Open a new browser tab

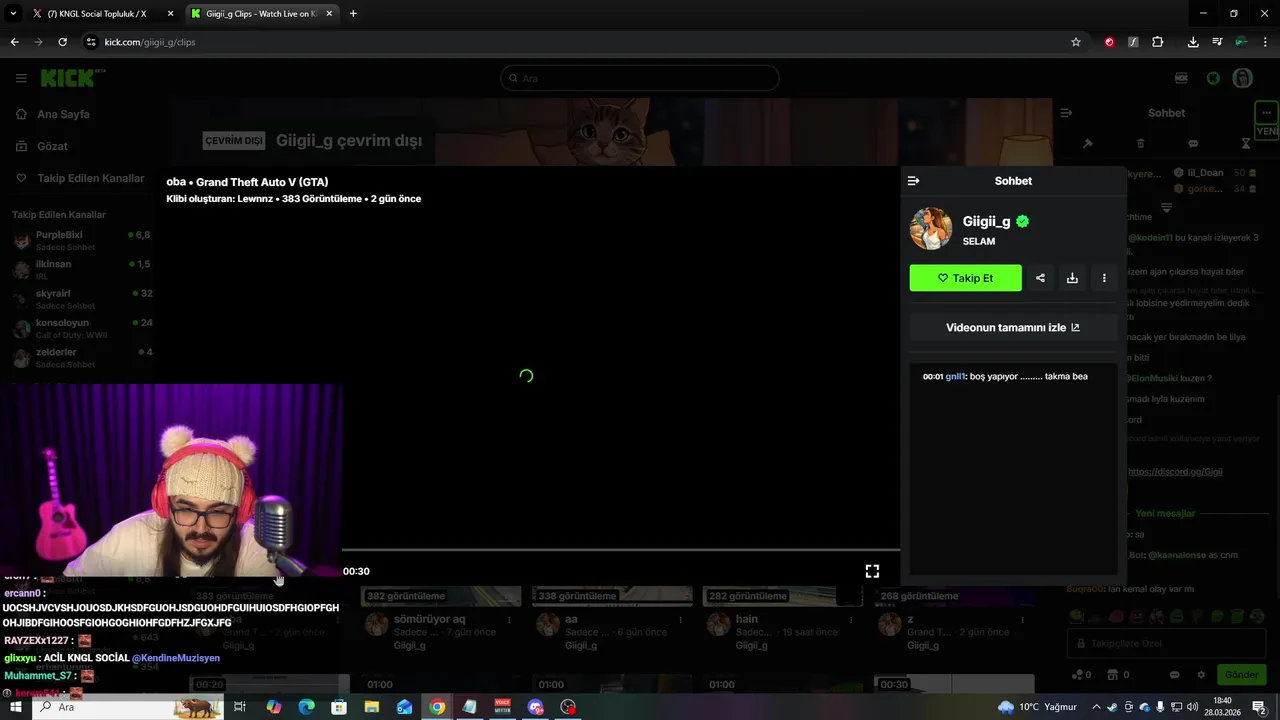pyautogui.click(x=353, y=14)
